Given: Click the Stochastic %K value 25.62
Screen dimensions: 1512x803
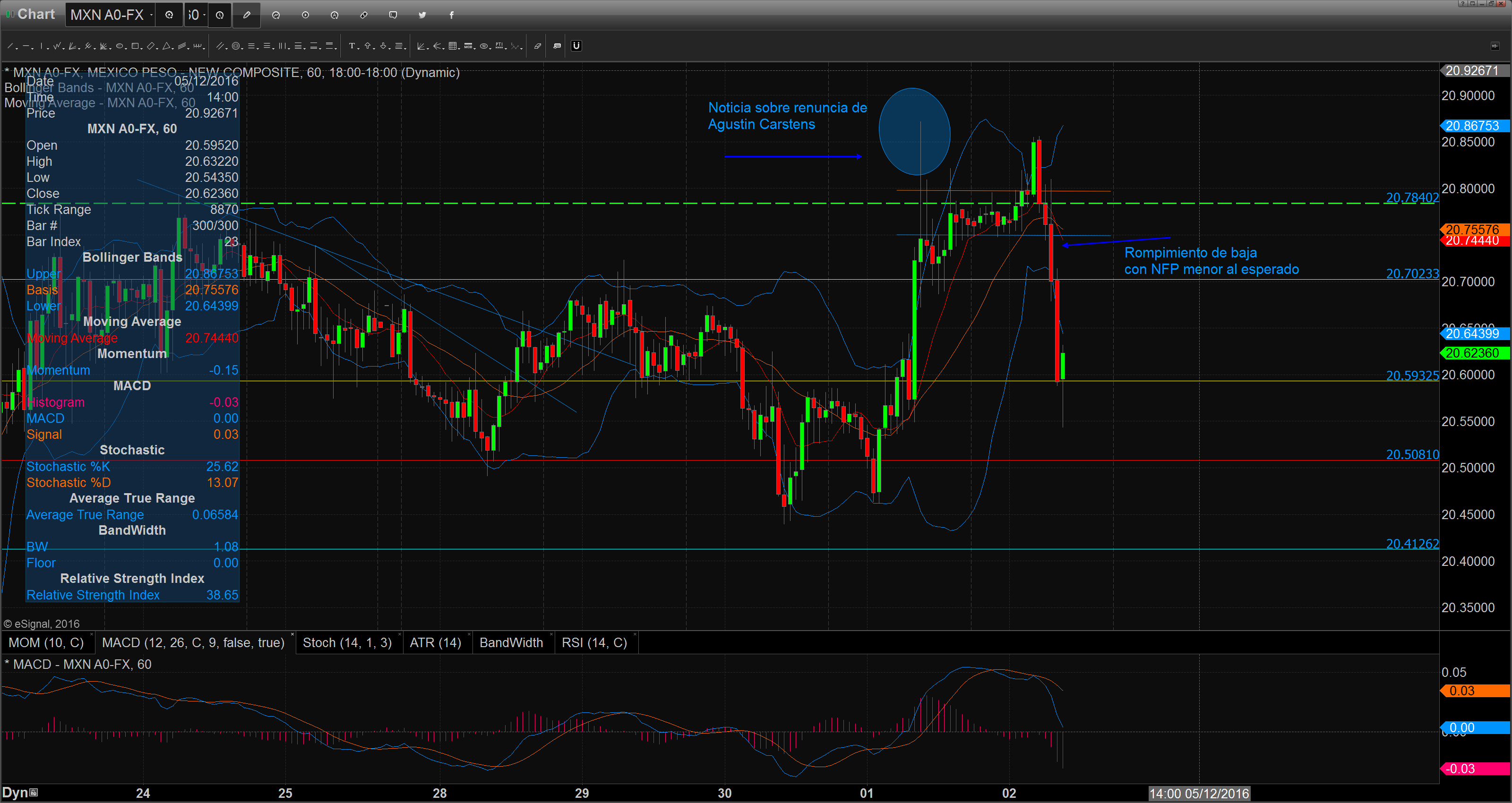Looking at the screenshot, I should (222, 466).
